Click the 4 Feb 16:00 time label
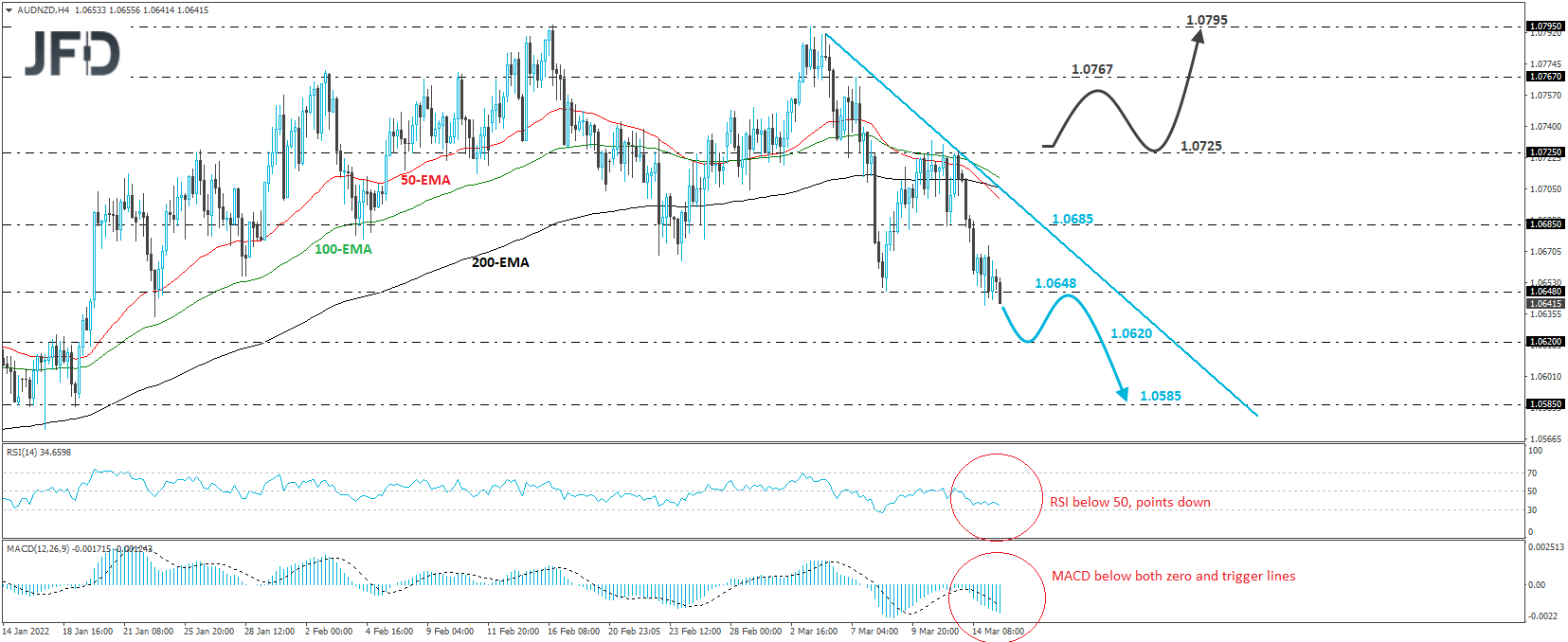Viewport: 1568px width, 642px height. [389, 632]
